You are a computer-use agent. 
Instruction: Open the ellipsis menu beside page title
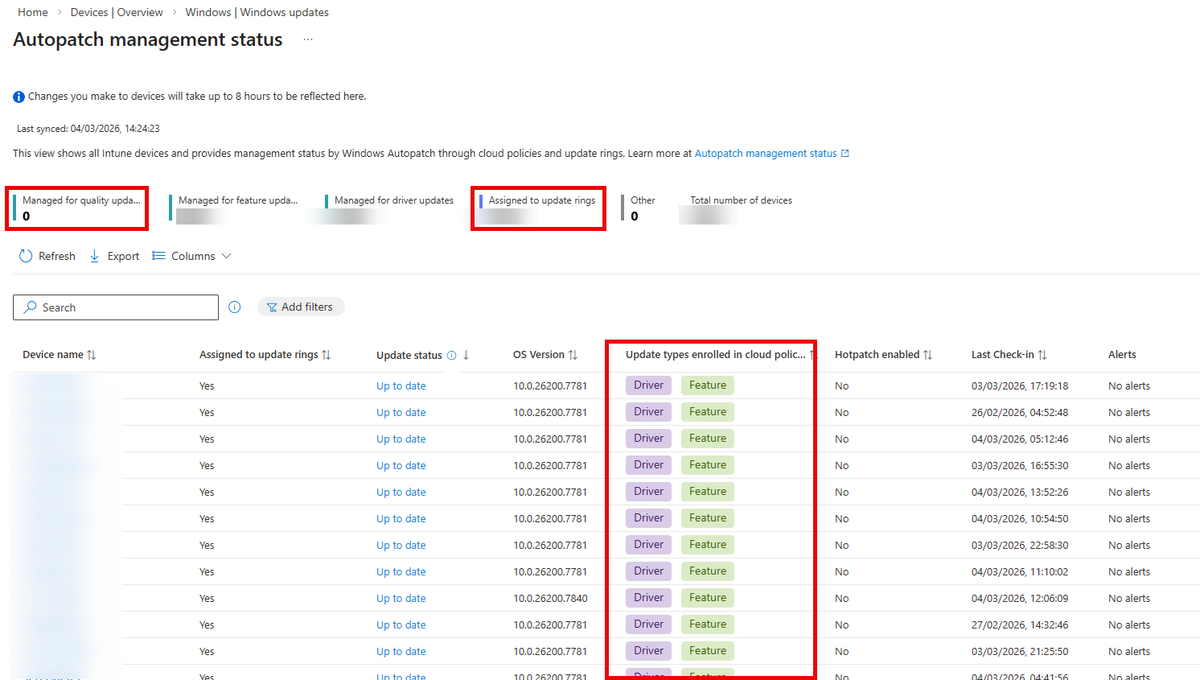pyautogui.click(x=308, y=40)
